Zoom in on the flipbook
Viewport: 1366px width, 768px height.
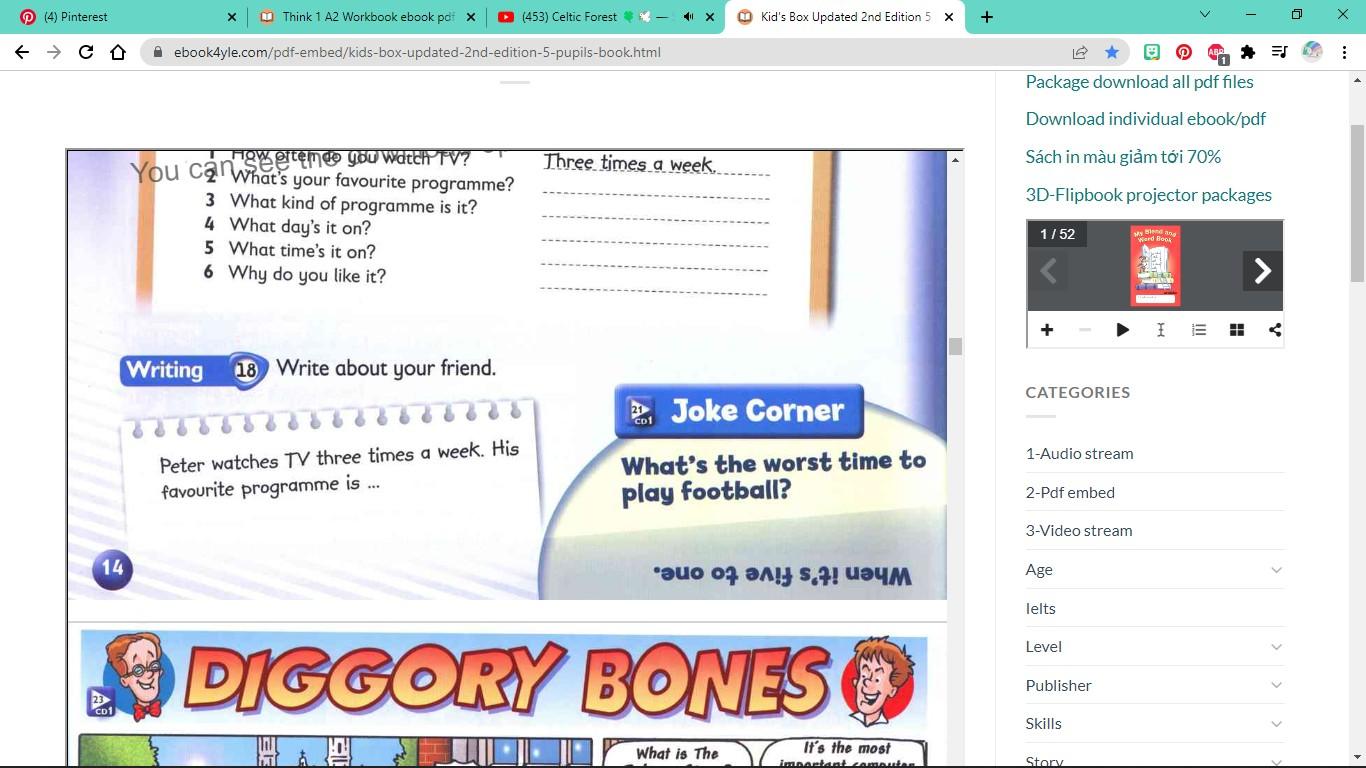coord(1047,330)
